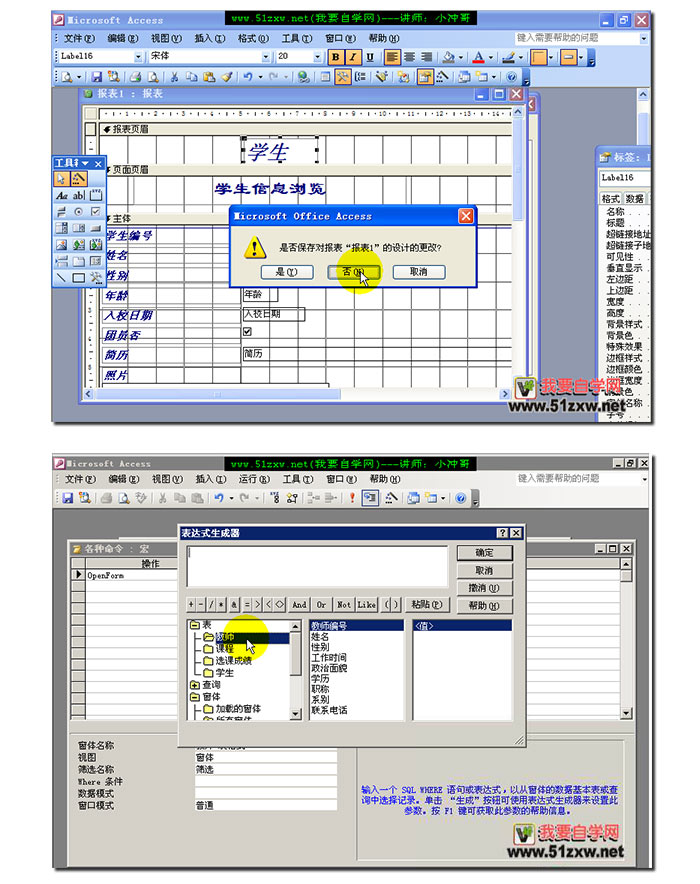Click 否(N) button in save dialog
Image resolution: width=700 pixels, height=884 pixels.
click(x=353, y=272)
